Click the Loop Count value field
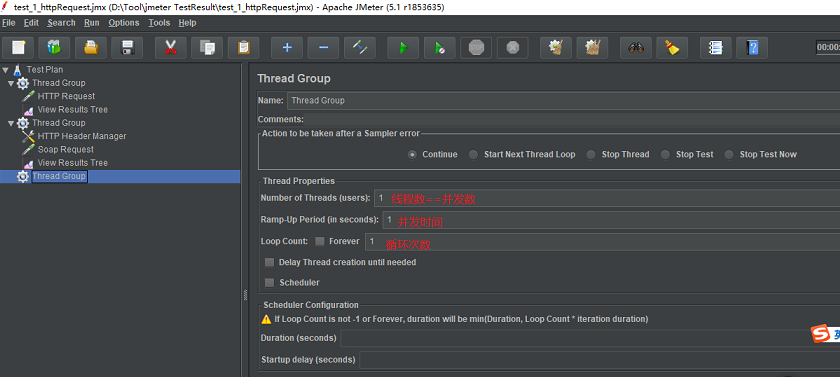This screenshot has height=377, width=840. [602, 242]
